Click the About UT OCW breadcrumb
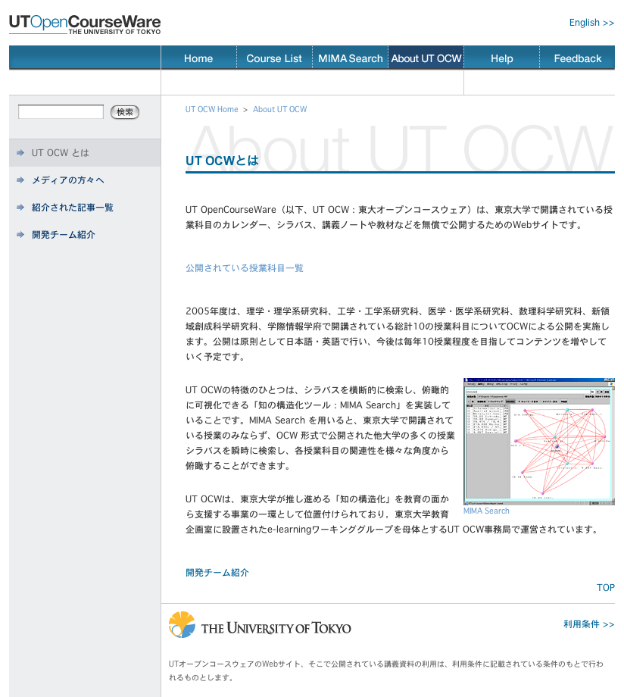 [280, 109]
